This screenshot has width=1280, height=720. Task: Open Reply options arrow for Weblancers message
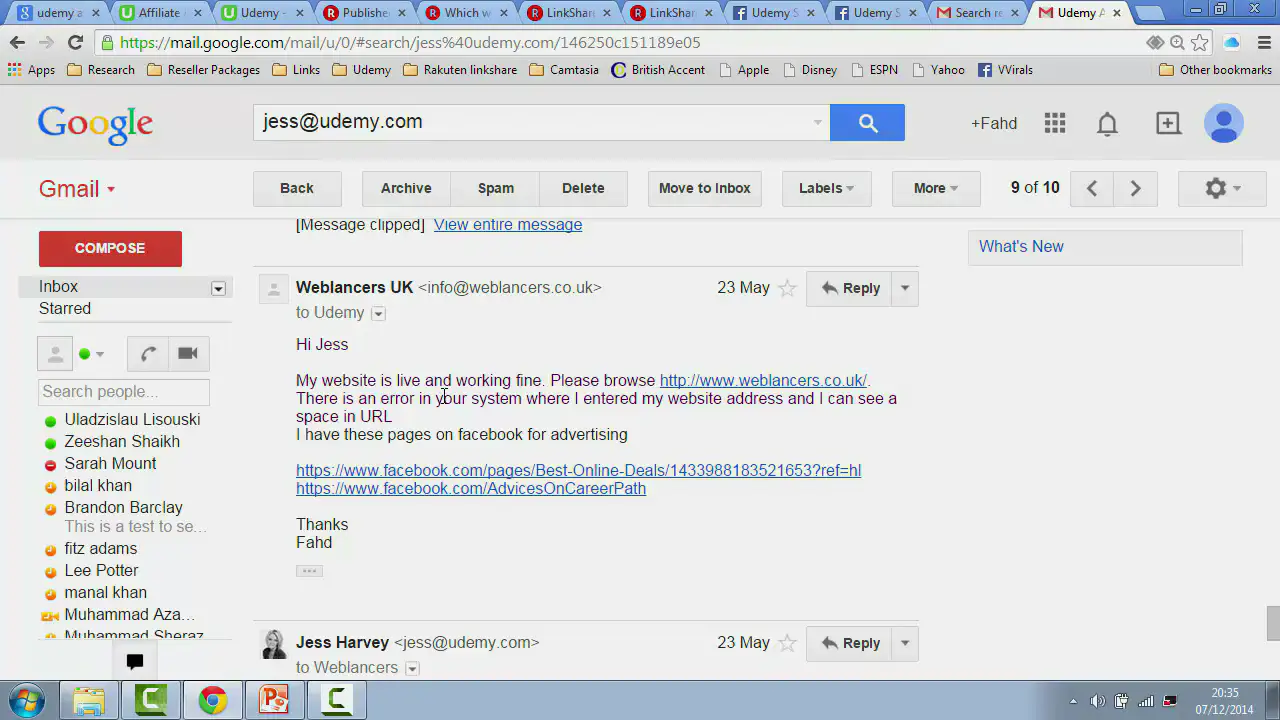coord(905,288)
